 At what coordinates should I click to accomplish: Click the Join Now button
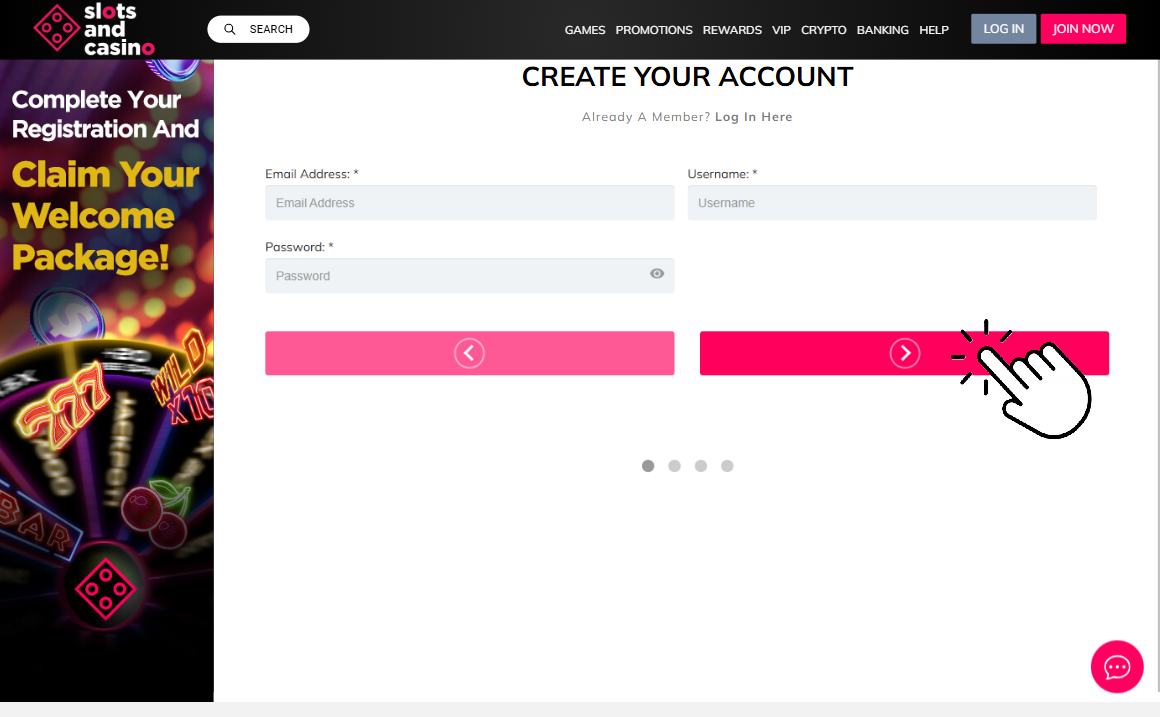tap(1083, 29)
